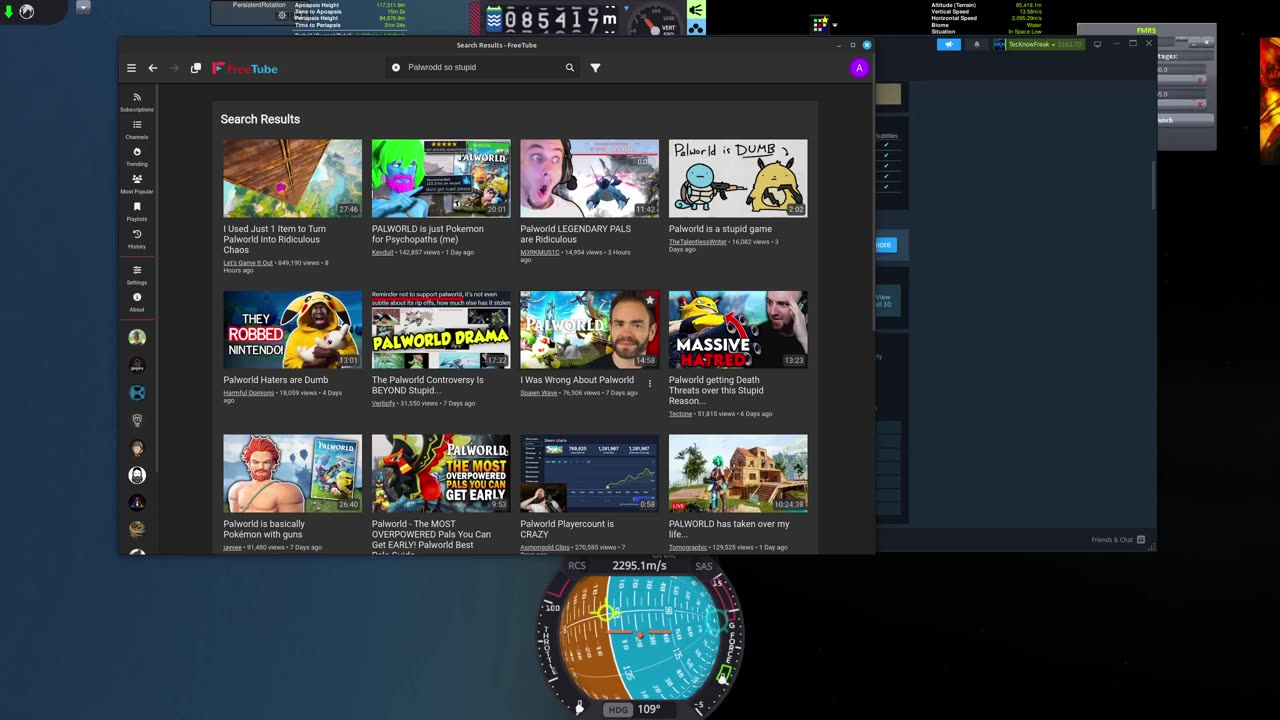Open Steam notifications bell icon
This screenshot has height=720, width=1280.
coord(977,44)
